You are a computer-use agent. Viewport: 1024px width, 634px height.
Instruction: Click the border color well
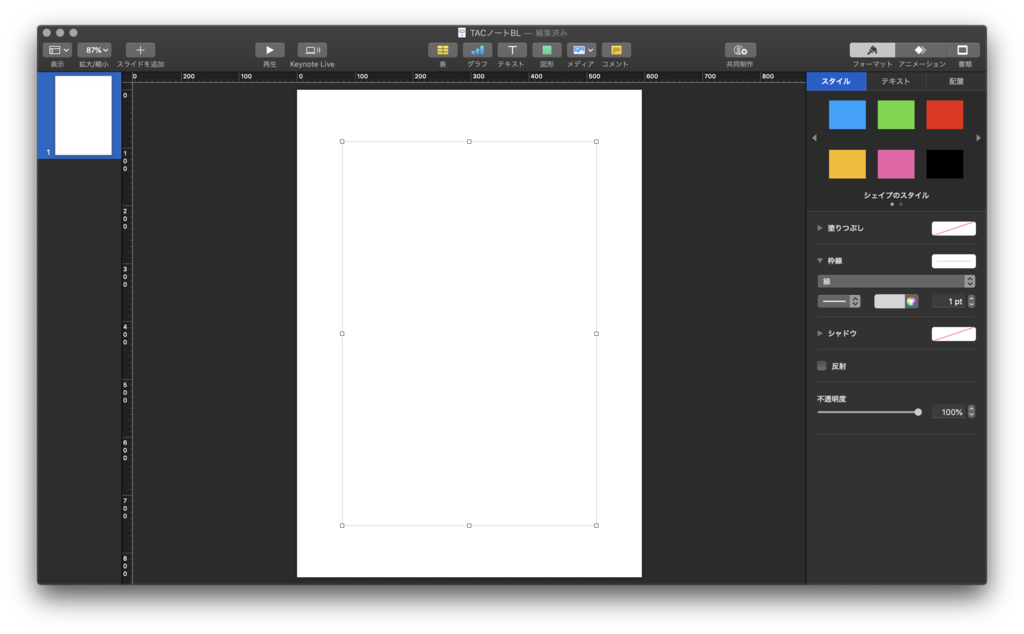tap(889, 301)
